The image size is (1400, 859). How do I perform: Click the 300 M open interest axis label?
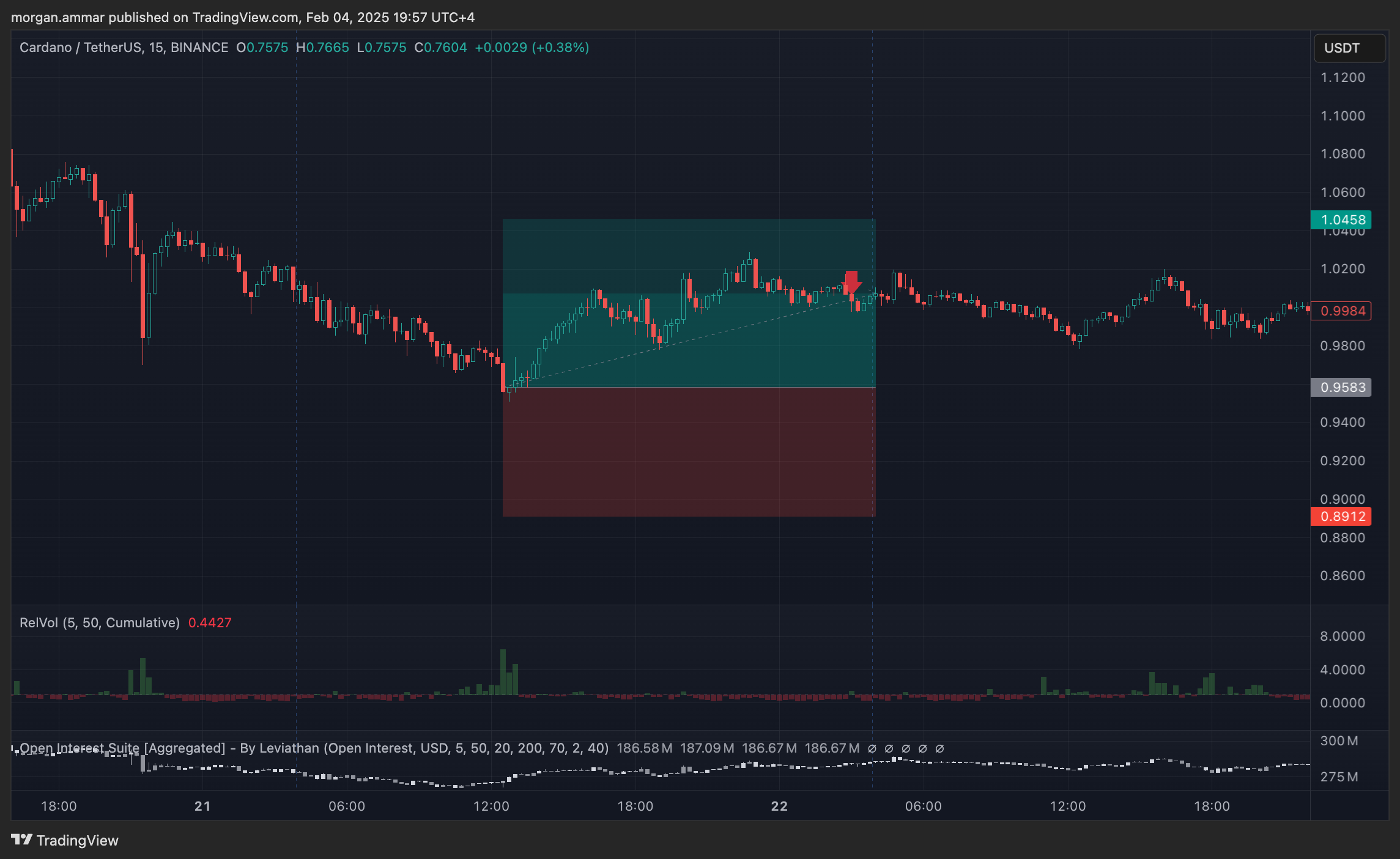[1339, 741]
